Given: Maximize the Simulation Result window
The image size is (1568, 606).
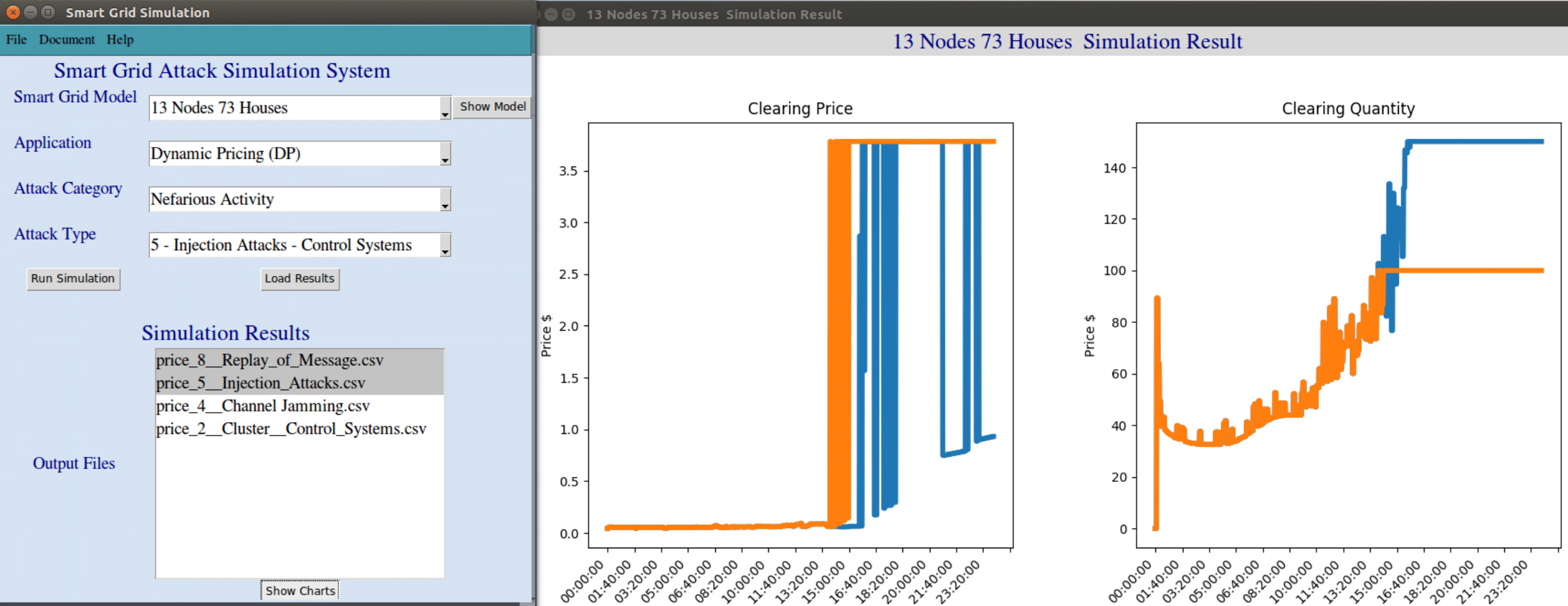Looking at the screenshot, I should tap(568, 14).
